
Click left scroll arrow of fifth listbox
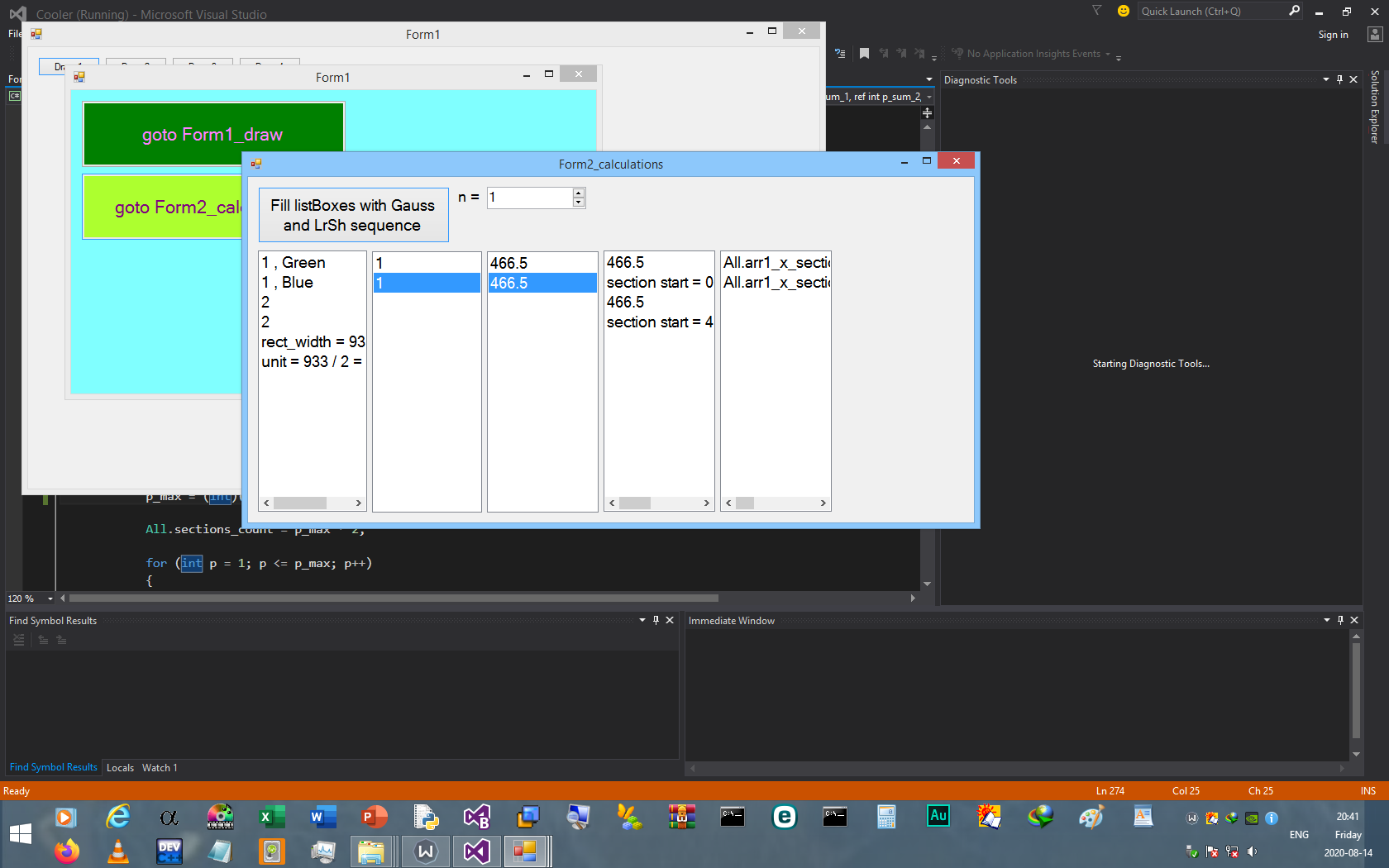point(728,503)
